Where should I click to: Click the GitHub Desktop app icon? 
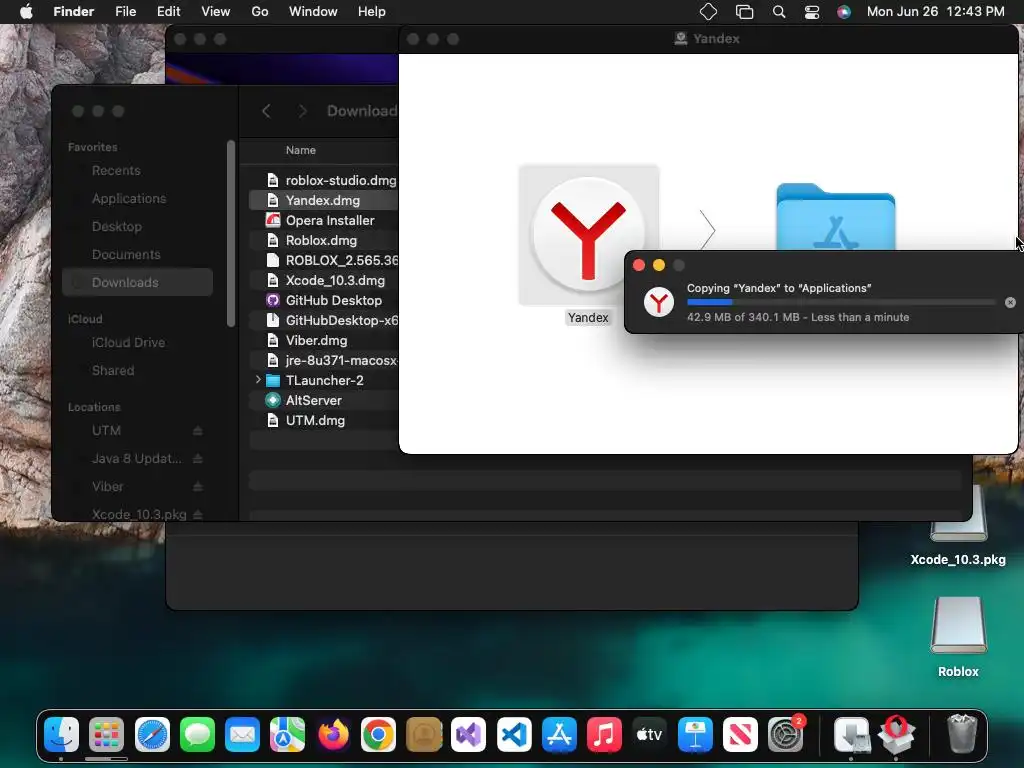[273, 300]
